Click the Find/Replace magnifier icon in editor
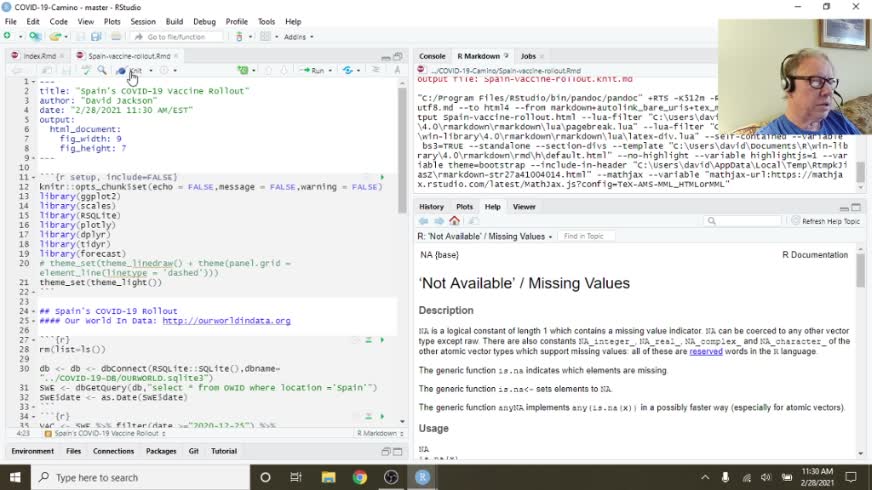 click(x=102, y=70)
